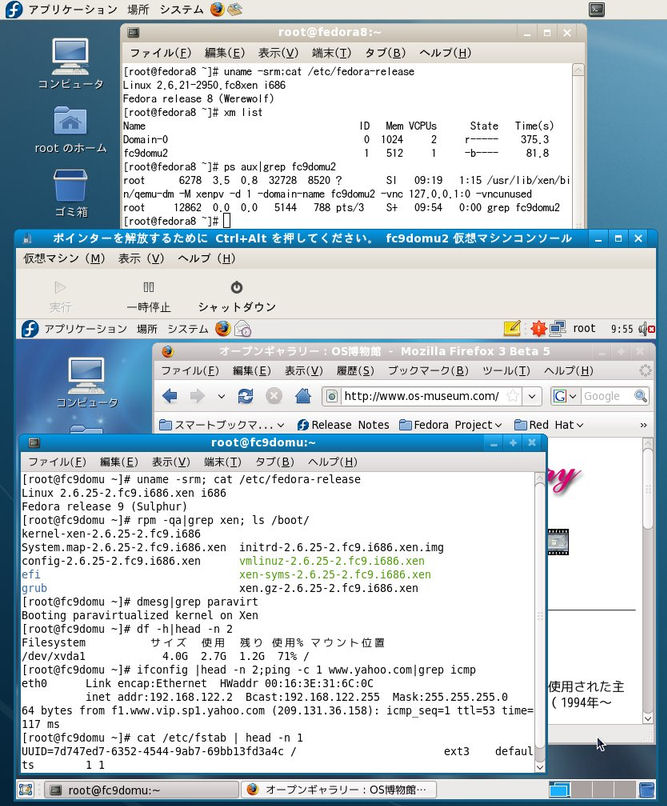Open Virtual Machine (仮想マシン) menu in console
This screenshot has height=806, width=667.
coord(64,258)
